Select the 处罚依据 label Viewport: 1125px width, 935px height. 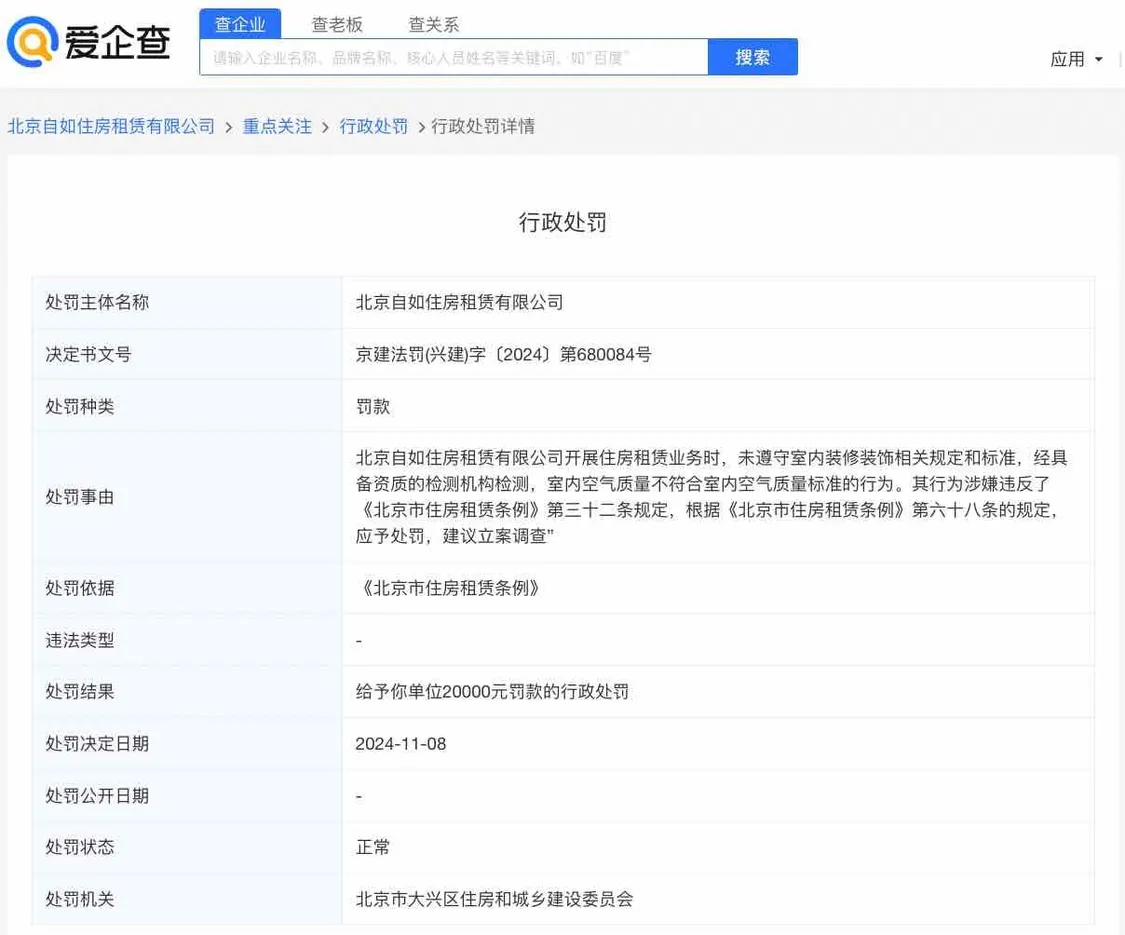pyautogui.click(x=80, y=588)
